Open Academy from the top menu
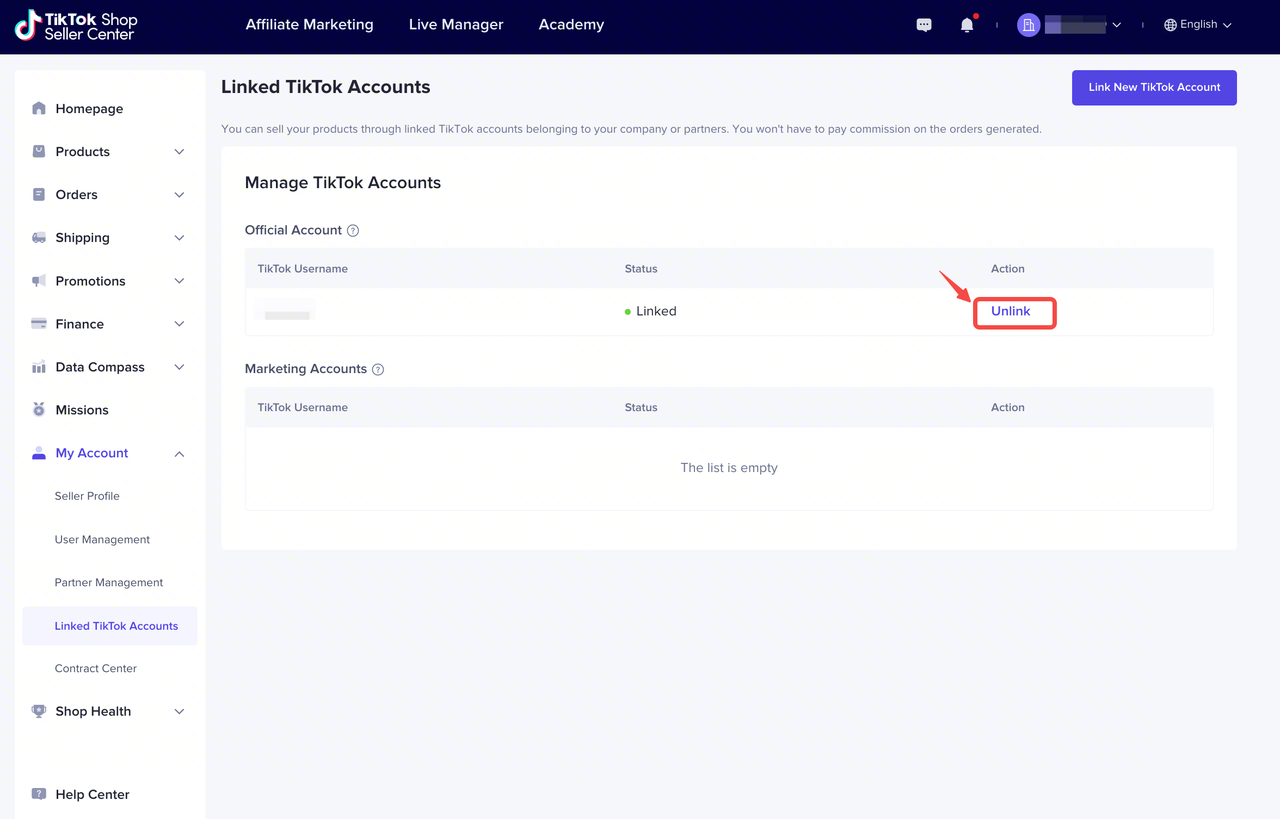1280x819 pixels. [571, 25]
